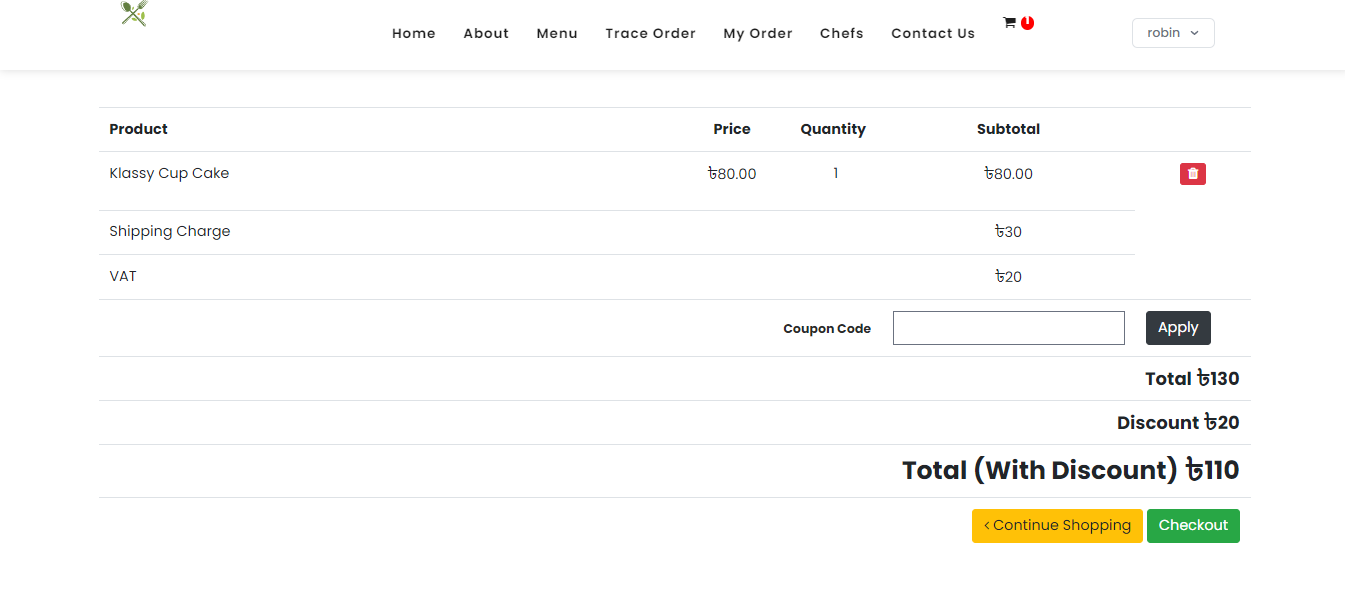Click the Klassy Cup Cake product name
The height and width of the screenshot is (612, 1345).
[169, 174]
